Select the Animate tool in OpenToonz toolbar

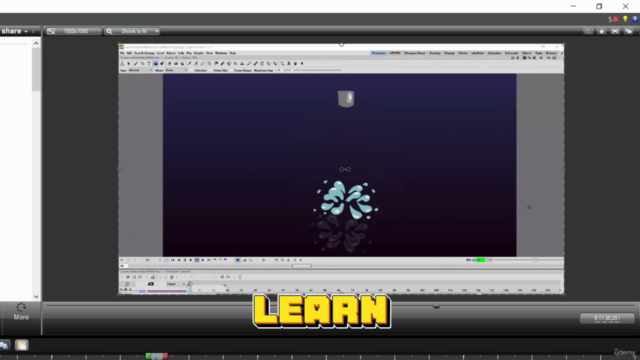click(122, 63)
